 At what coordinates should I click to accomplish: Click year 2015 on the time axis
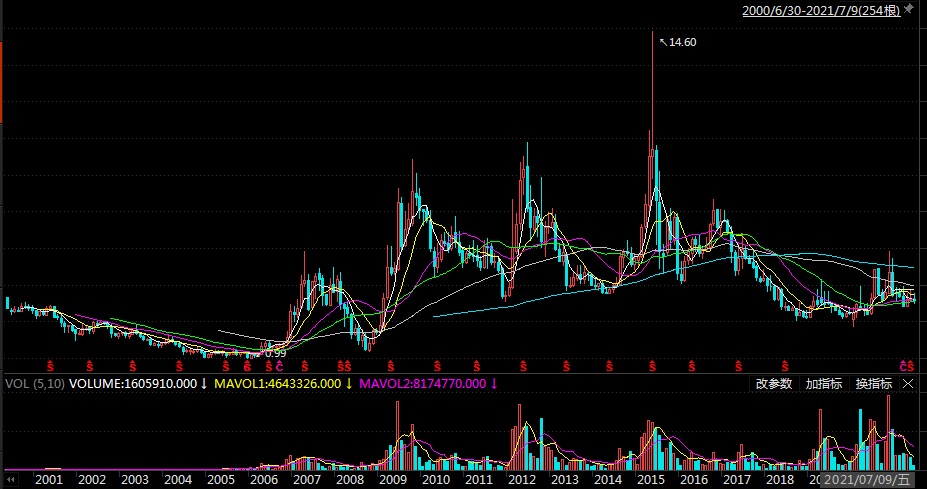(x=651, y=480)
